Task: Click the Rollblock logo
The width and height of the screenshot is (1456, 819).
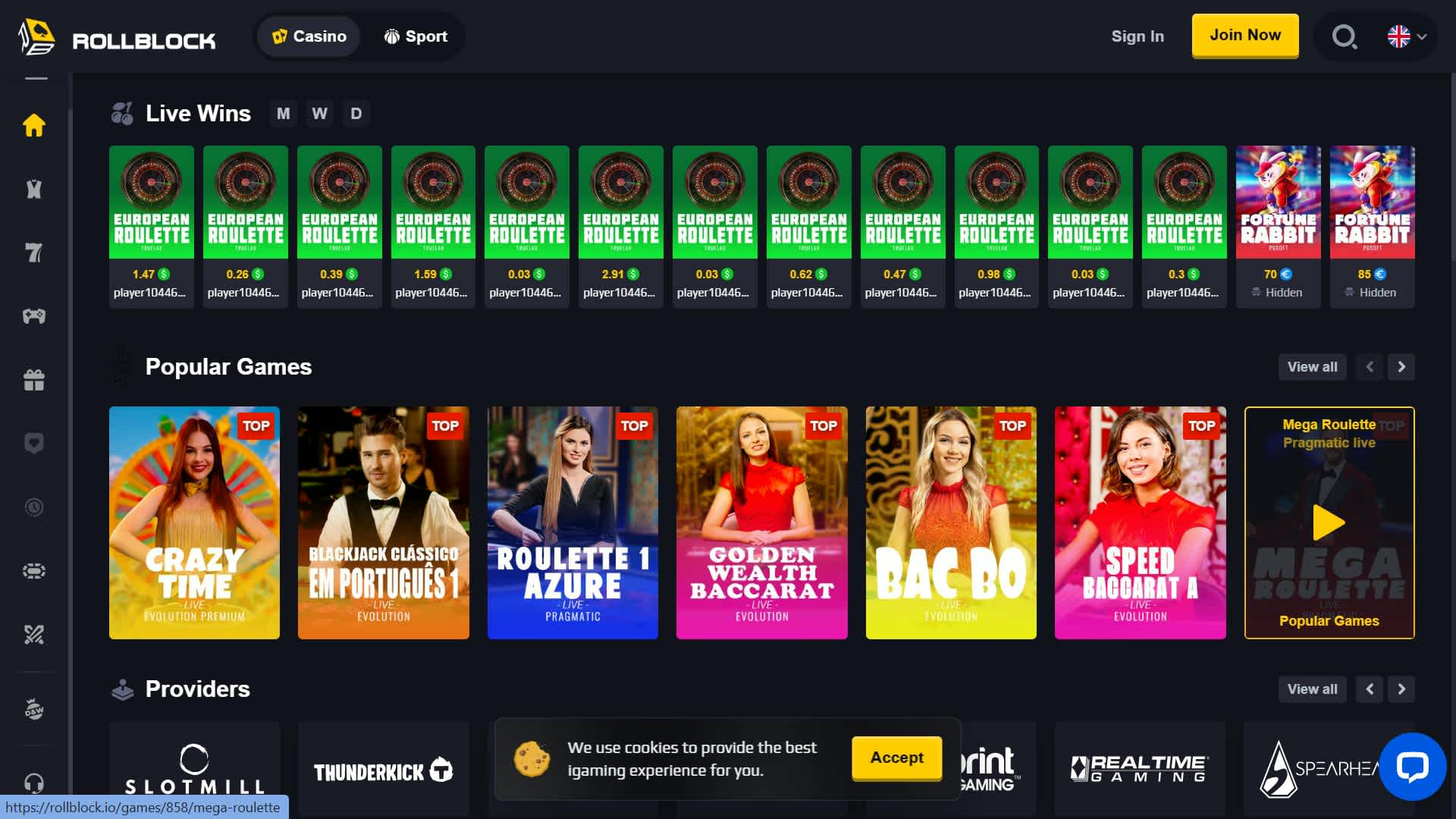Action: (118, 36)
